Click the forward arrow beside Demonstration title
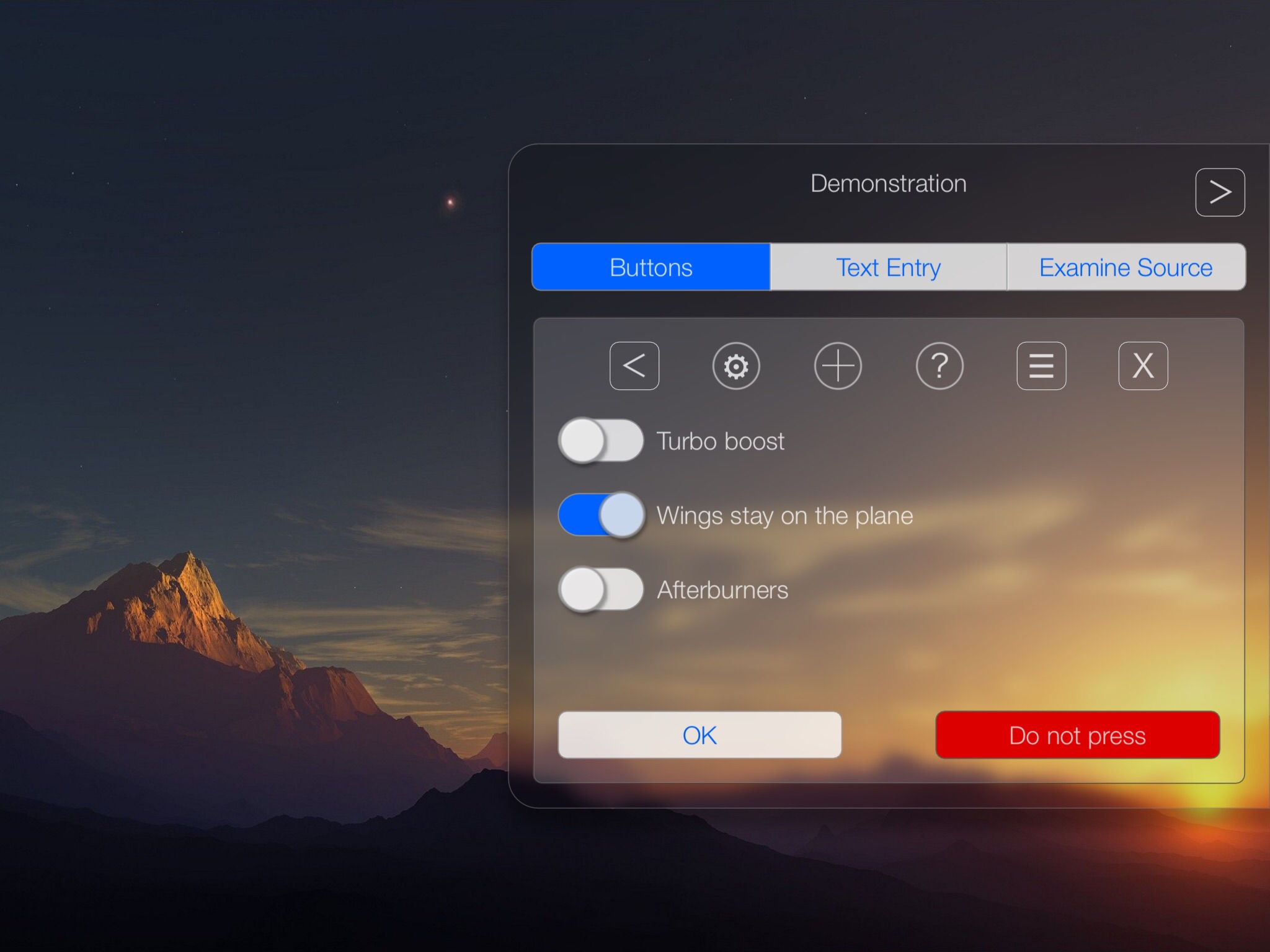1270x952 pixels. 1220,192
